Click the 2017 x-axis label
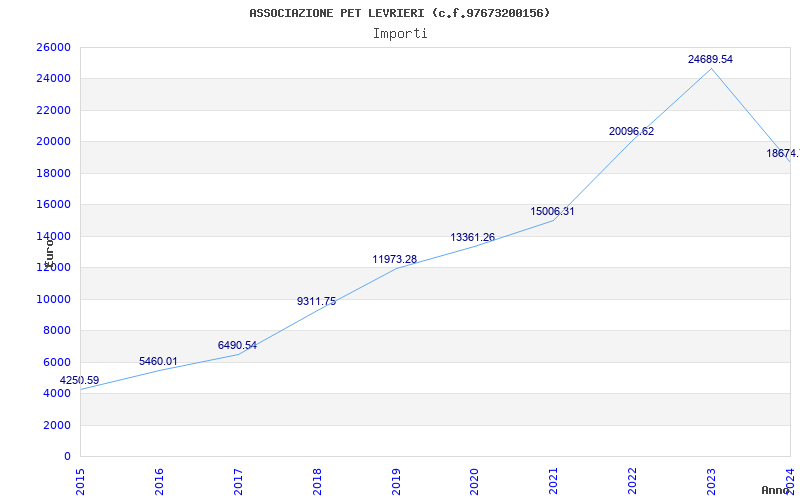The width and height of the screenshot is (800, 500). point(238,482)
